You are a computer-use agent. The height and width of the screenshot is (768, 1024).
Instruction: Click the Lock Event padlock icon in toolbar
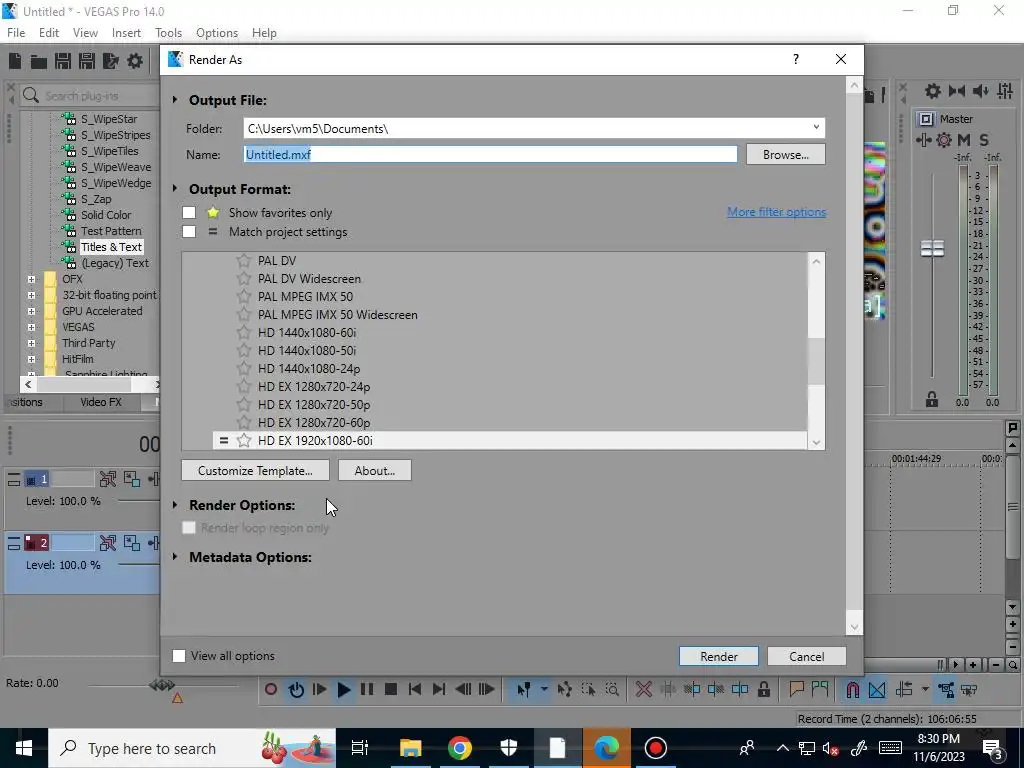[763, 689]
